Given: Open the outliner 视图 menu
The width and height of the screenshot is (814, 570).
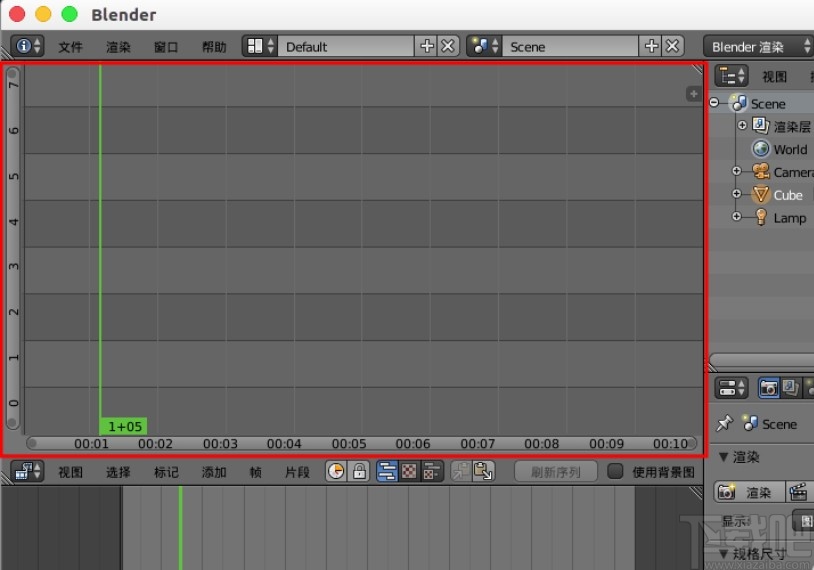Looking at the screenshot, I should tap(774, 77).
